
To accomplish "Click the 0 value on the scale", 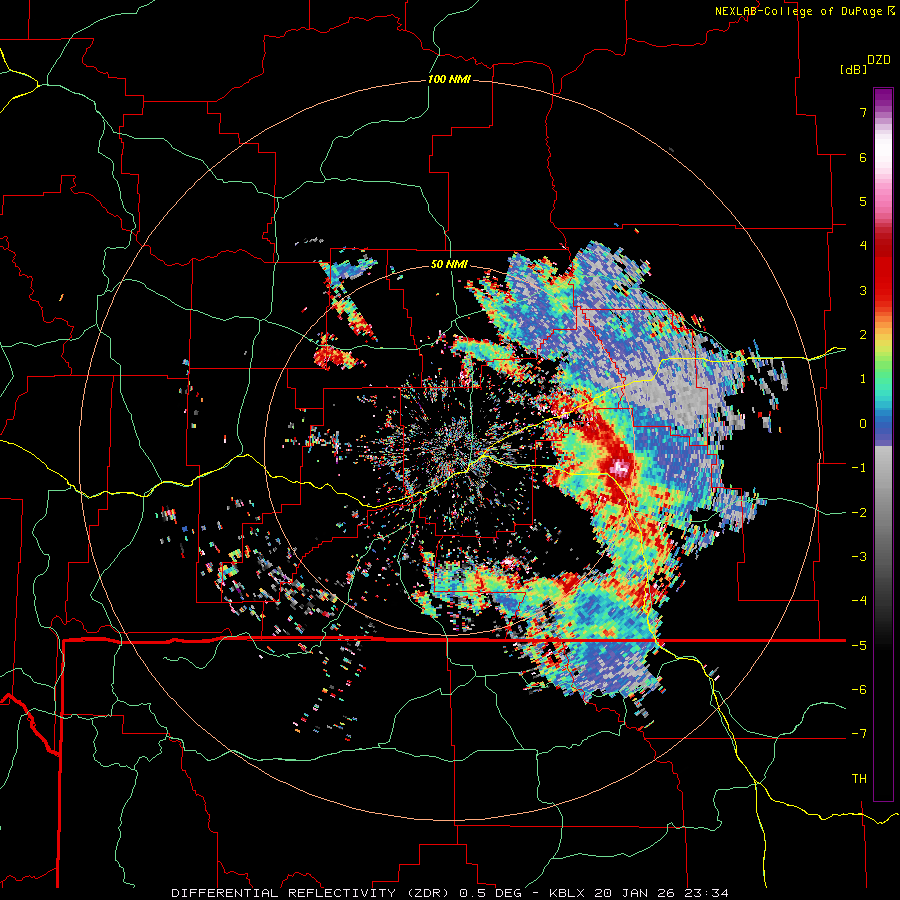I will 863,424.
